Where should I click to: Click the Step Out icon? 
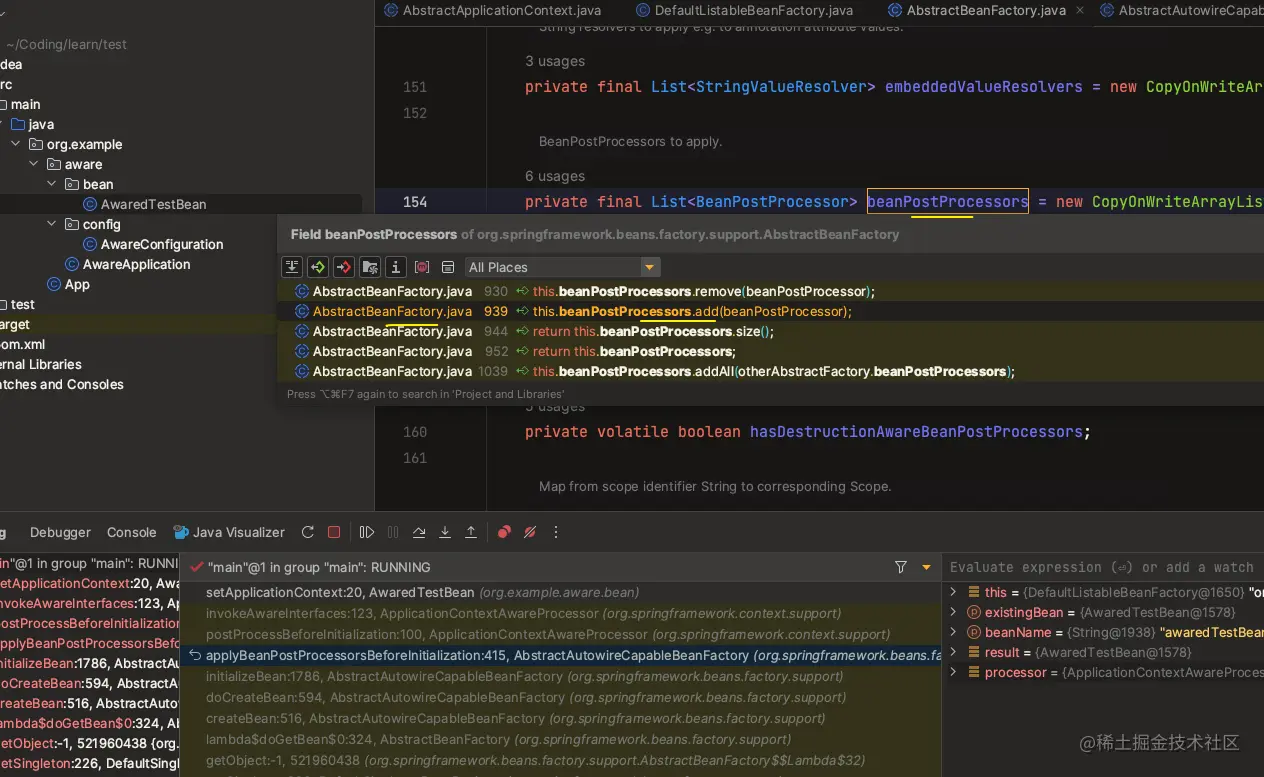(471, 532)
